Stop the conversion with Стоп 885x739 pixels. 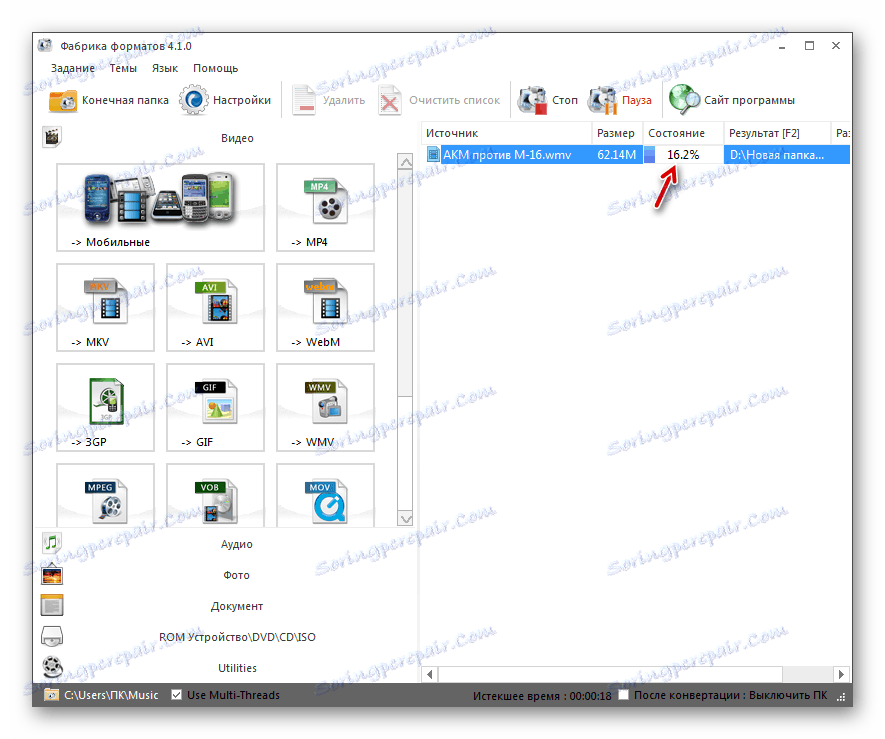click(x=548, y=100)
